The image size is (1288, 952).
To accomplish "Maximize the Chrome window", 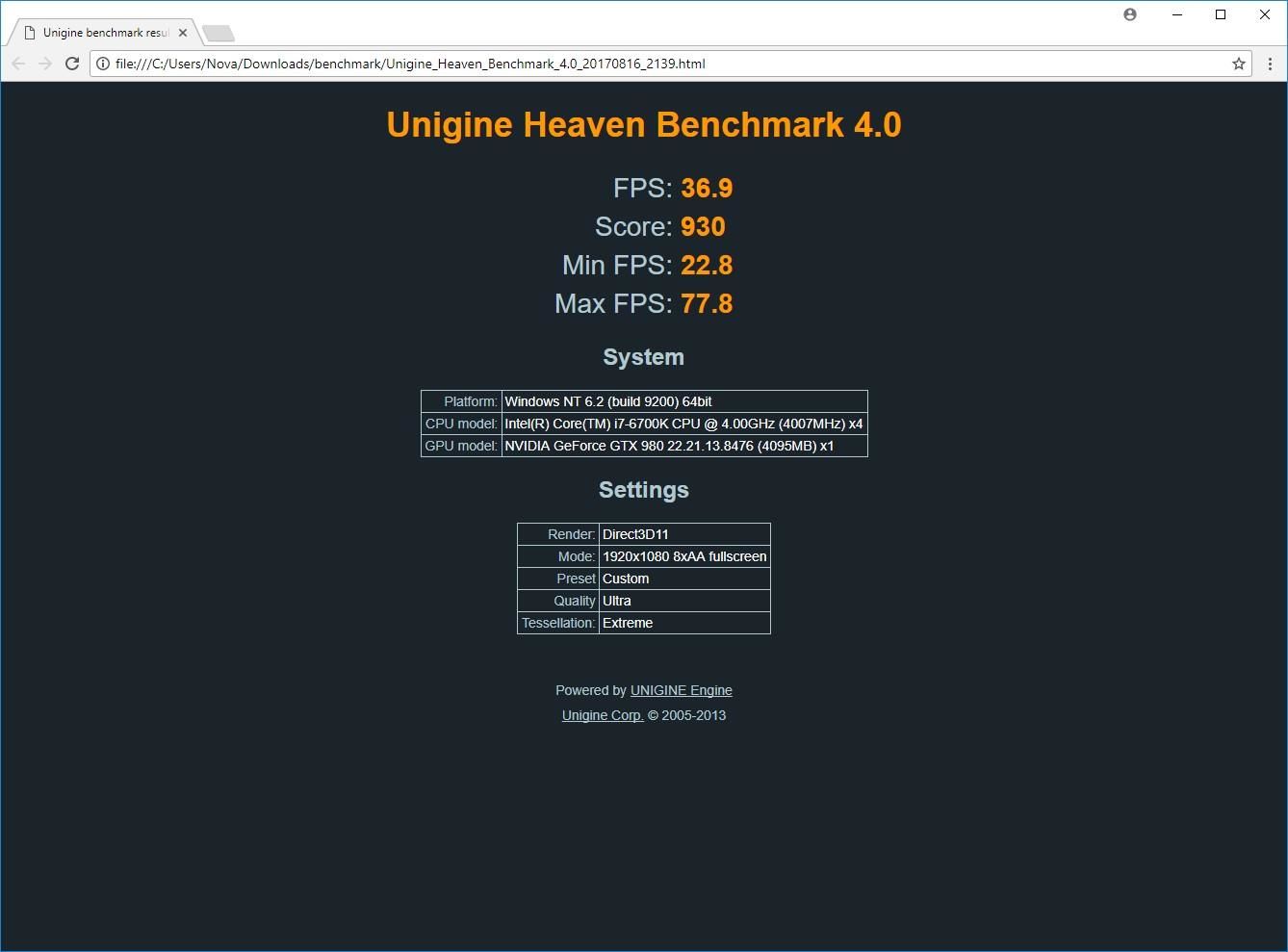I will [x=1221, y=14].
